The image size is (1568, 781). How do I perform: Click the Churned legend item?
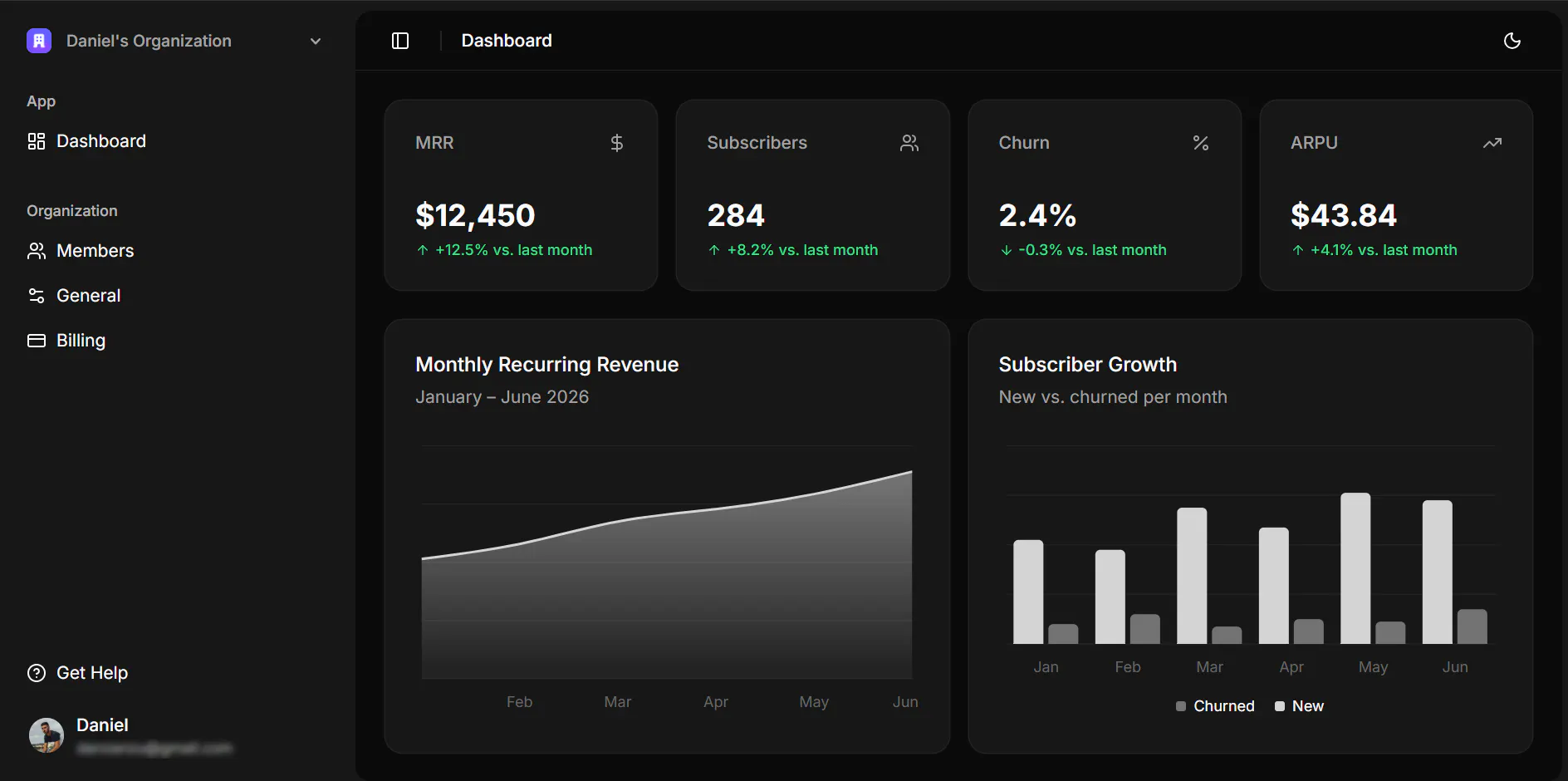pos(1215,706)
